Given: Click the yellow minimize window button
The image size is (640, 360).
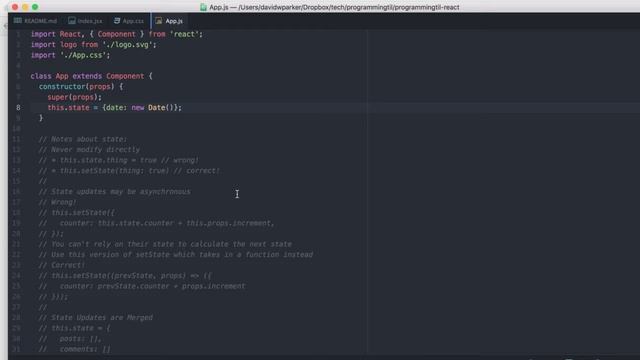Looking at the screenshot, I should [25, 7].
